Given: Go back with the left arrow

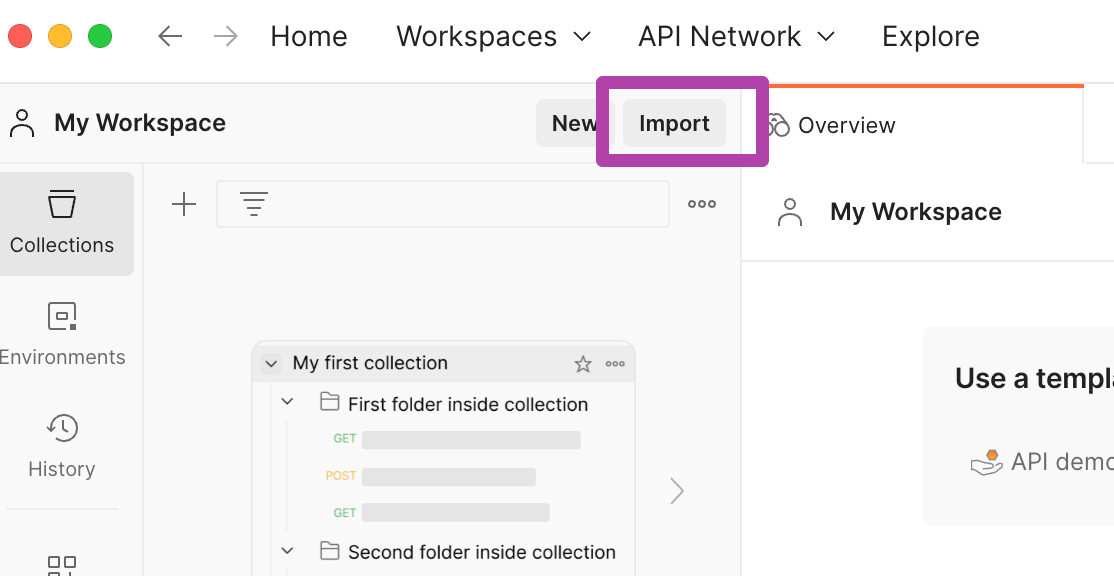Looking at the screenshot, I should (170, 36).
